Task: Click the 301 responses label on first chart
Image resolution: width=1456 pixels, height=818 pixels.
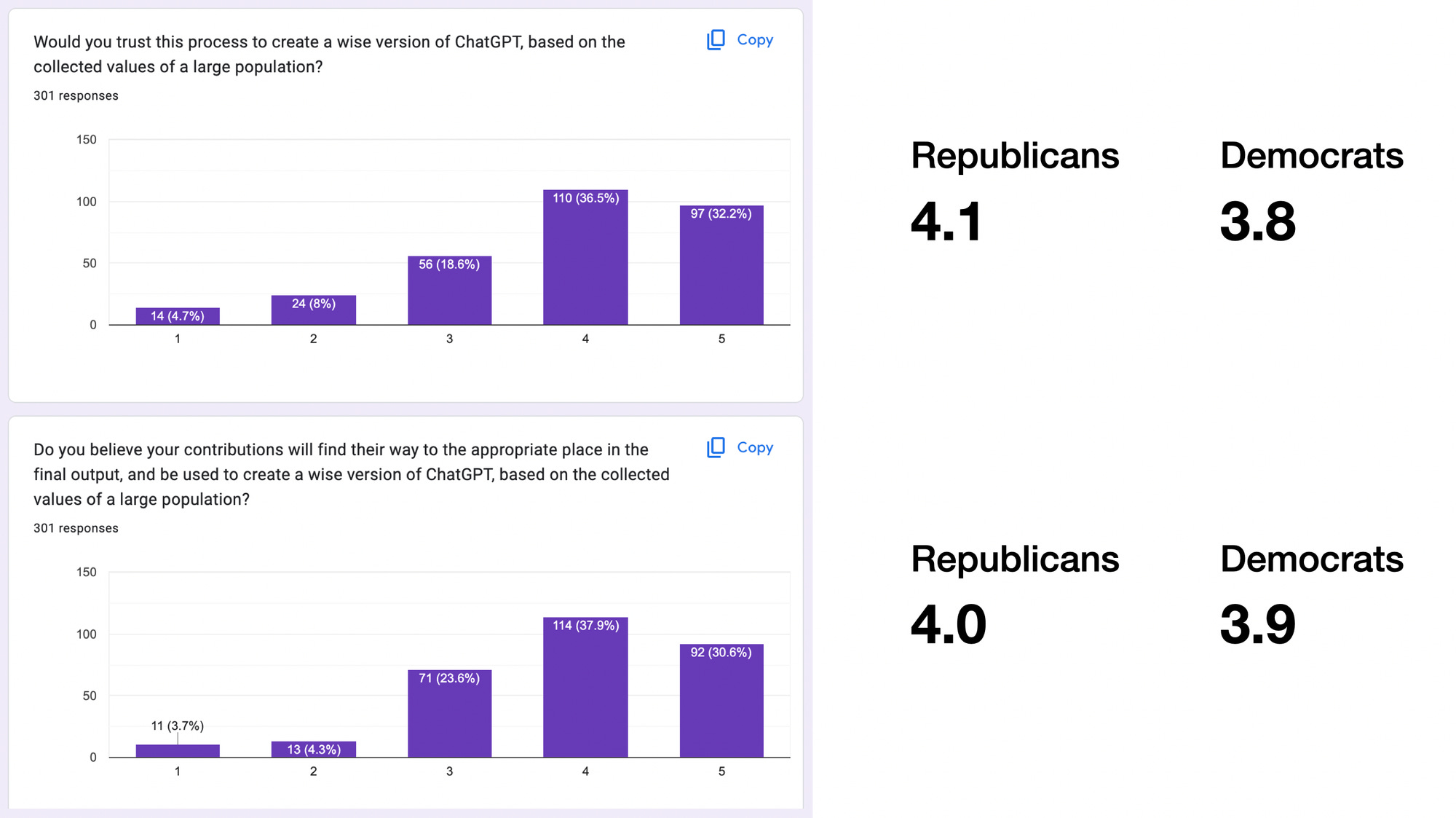Action: point(76,95)
